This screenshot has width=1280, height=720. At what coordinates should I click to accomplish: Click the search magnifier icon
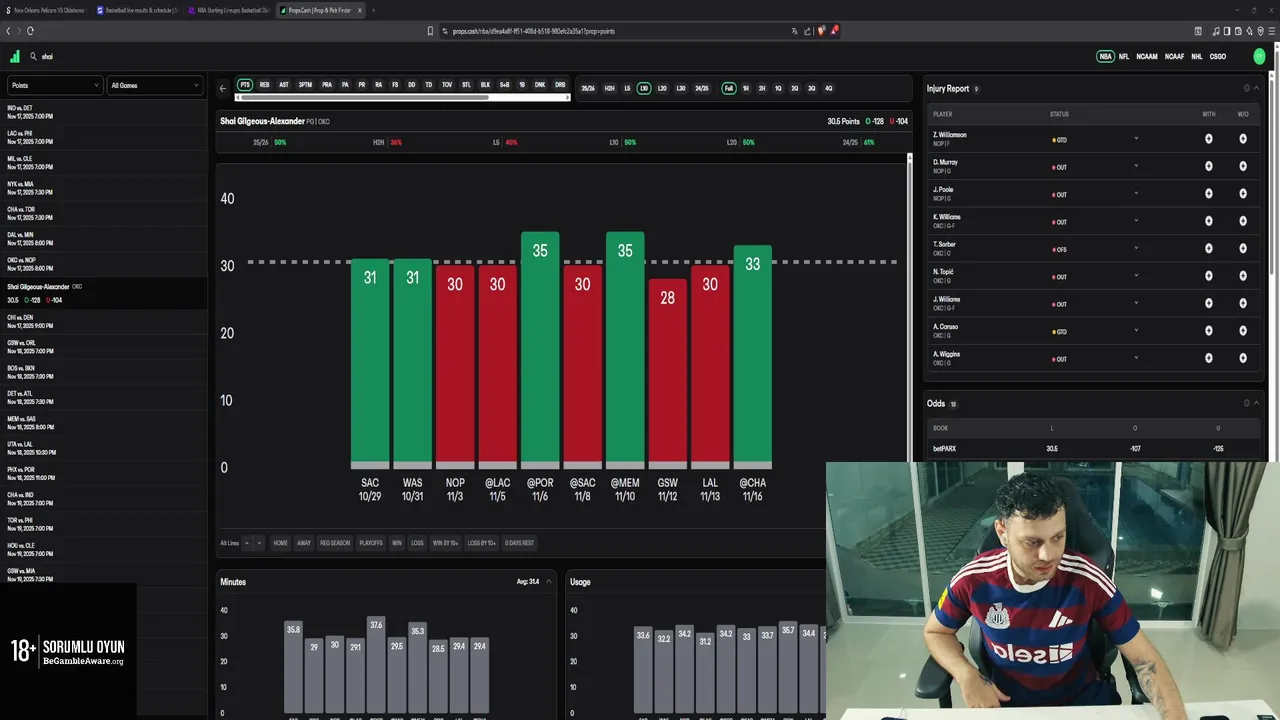[x=33, y=57]
